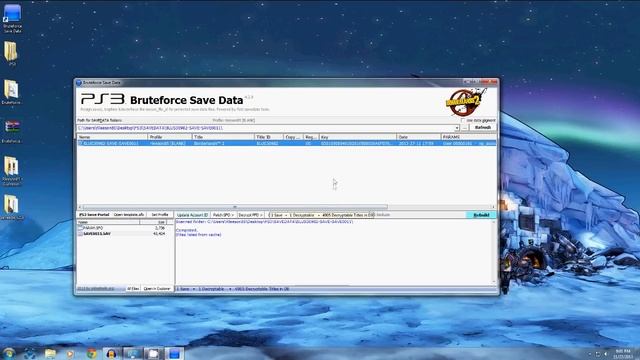Screen dimensions: 640x360
Task: Sort the save list by Profile column
Action: click(170, 137)
